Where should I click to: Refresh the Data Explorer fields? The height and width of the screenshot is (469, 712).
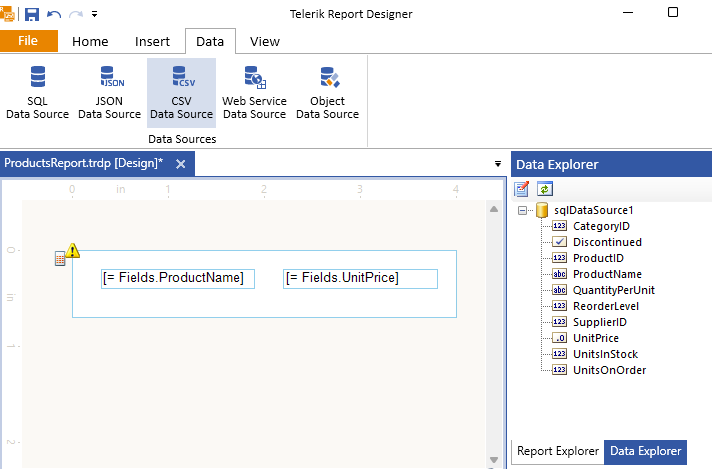coord(545,188)
